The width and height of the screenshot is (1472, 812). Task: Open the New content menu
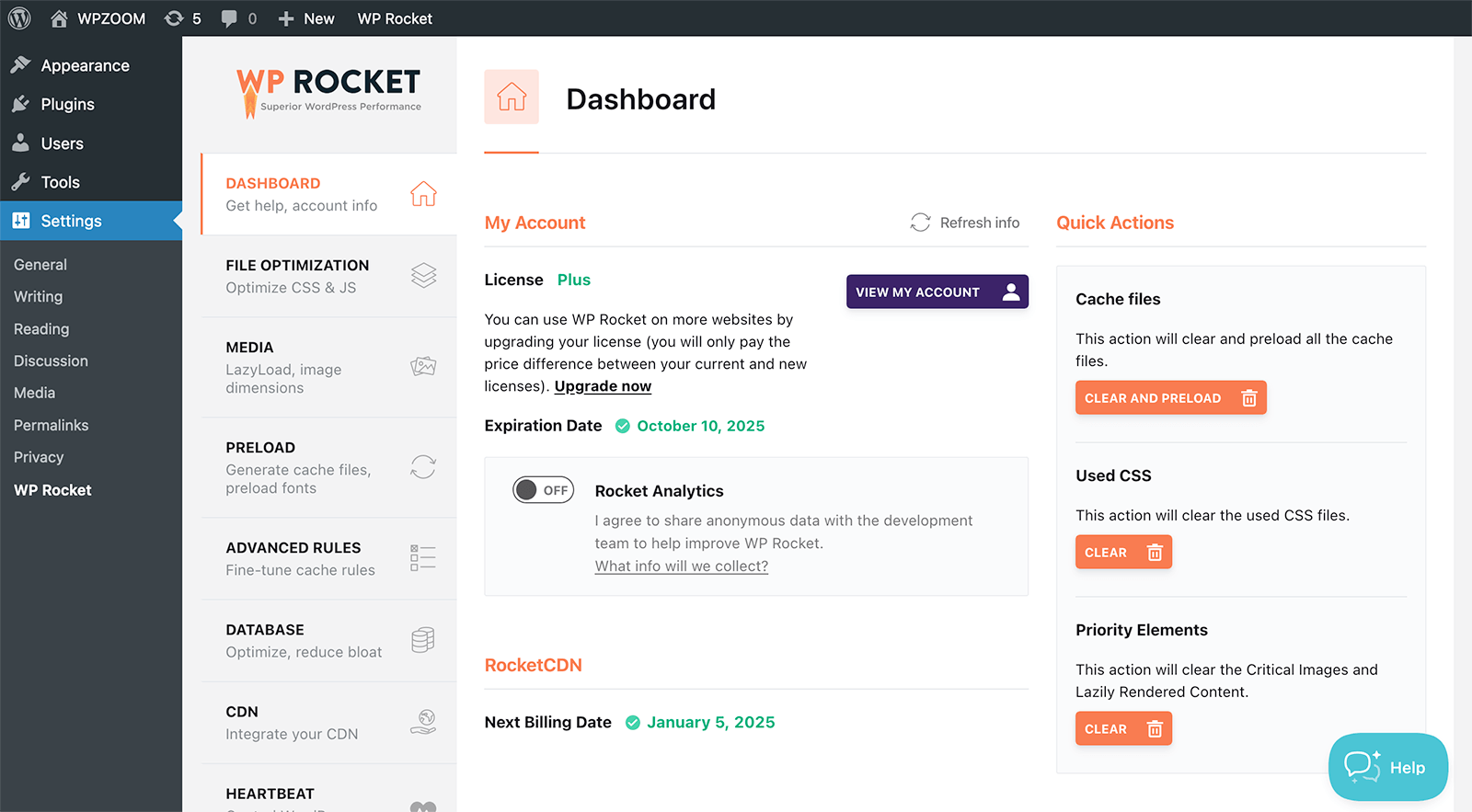click(x=306, y=18)
